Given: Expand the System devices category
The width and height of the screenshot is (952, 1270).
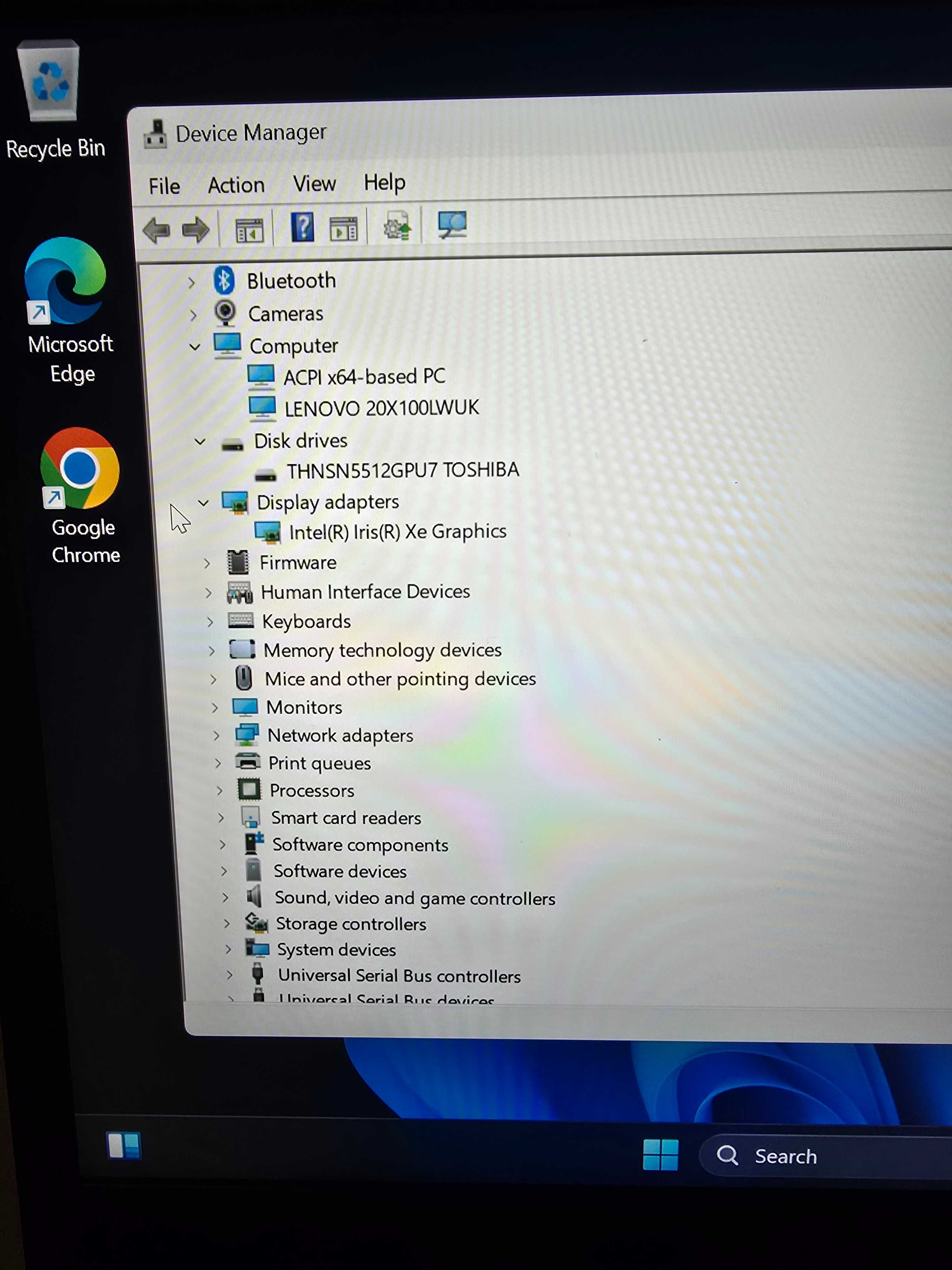Looking at the screenshot, I should [228, 949].
